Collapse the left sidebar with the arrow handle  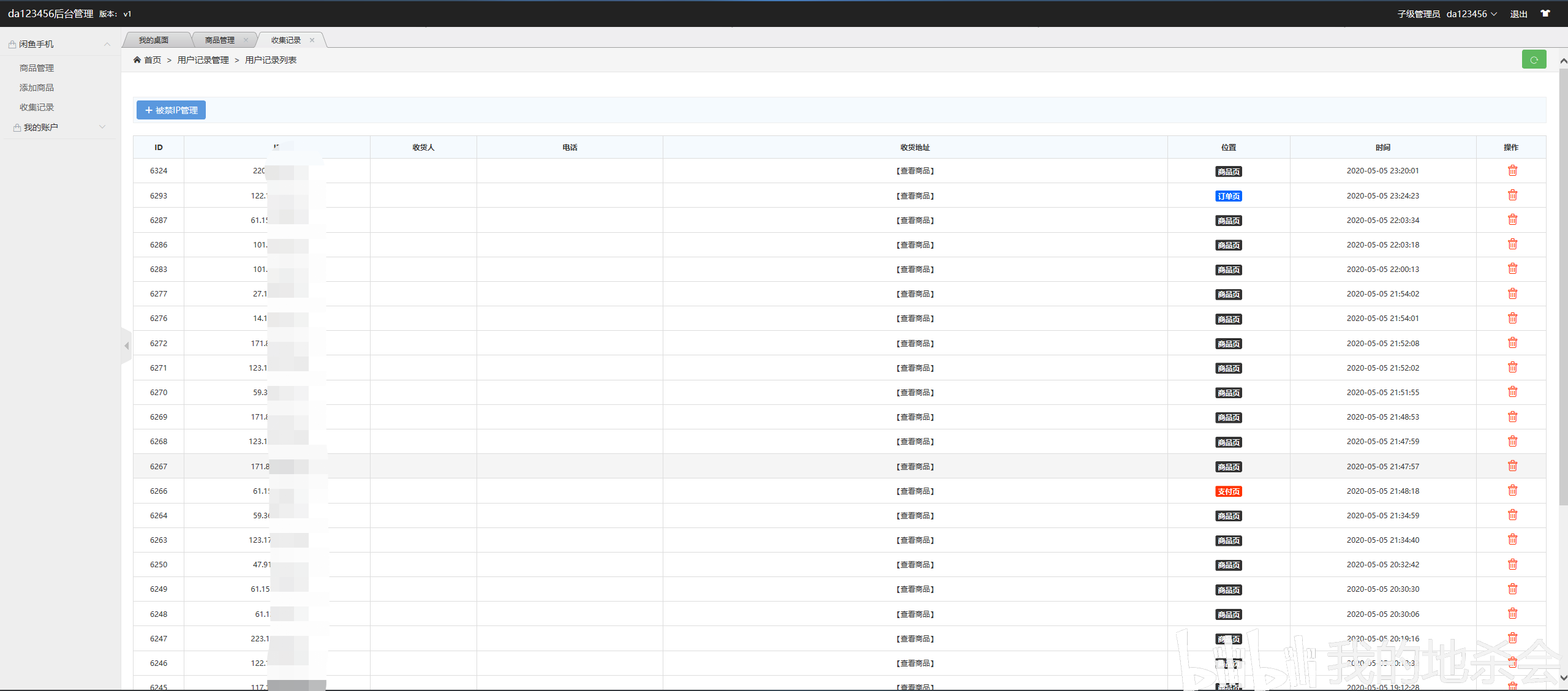tap(127, 346)
